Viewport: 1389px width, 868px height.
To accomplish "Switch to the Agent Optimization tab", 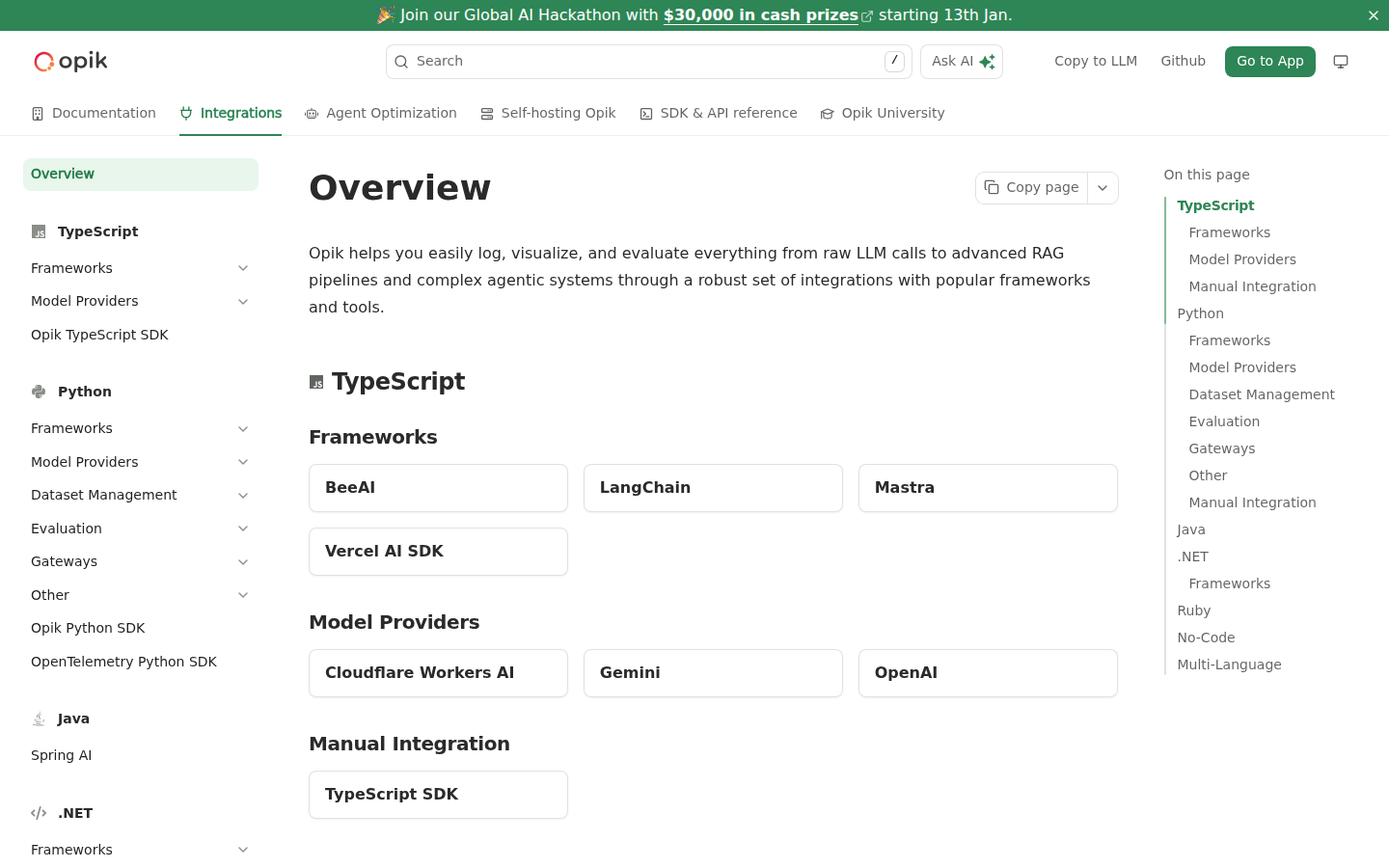I will pyautogui.click(x=380, y=114).
